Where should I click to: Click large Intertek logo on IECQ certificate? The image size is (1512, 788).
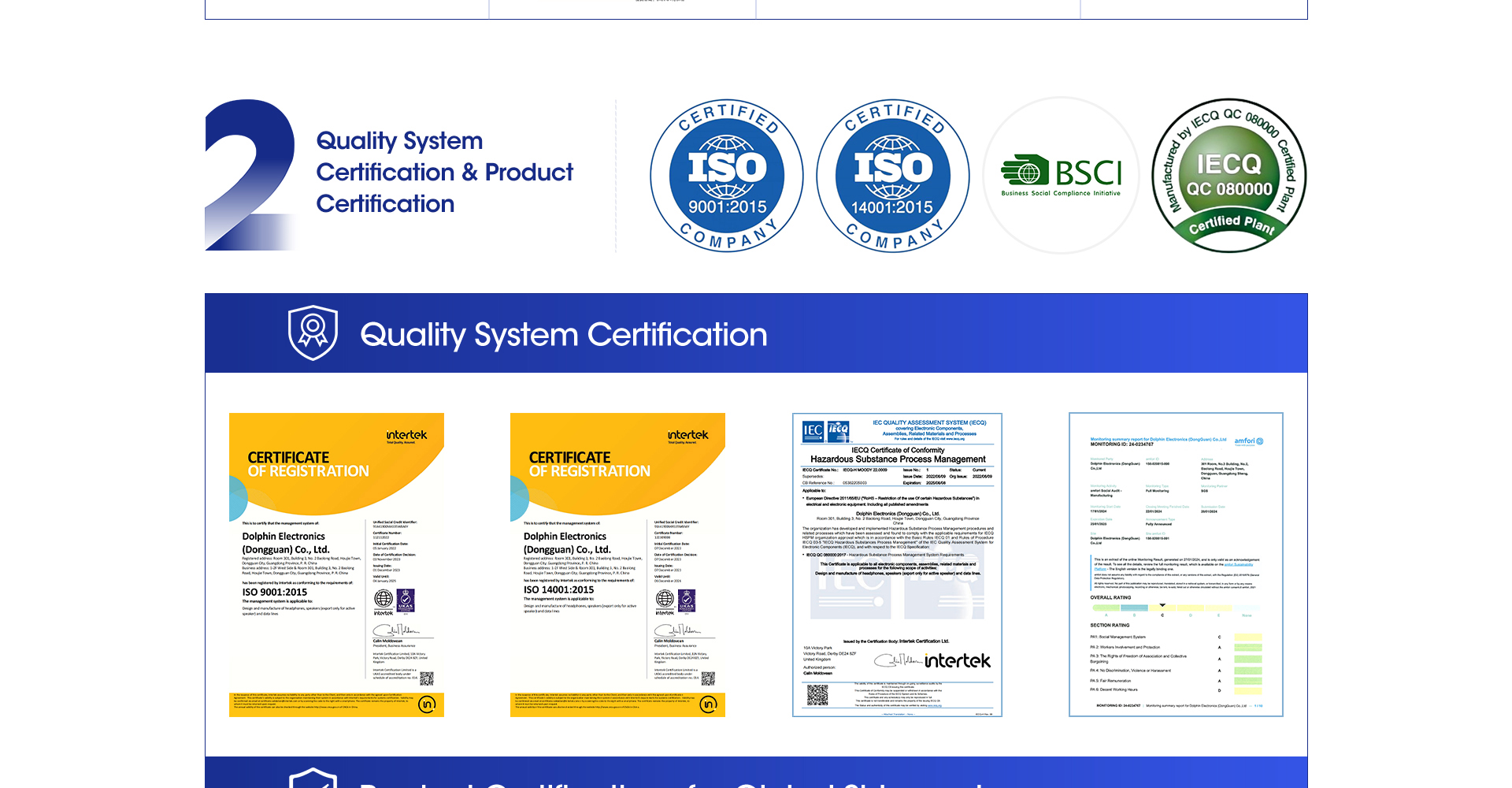pyautogui.click(x=957, y=660)
